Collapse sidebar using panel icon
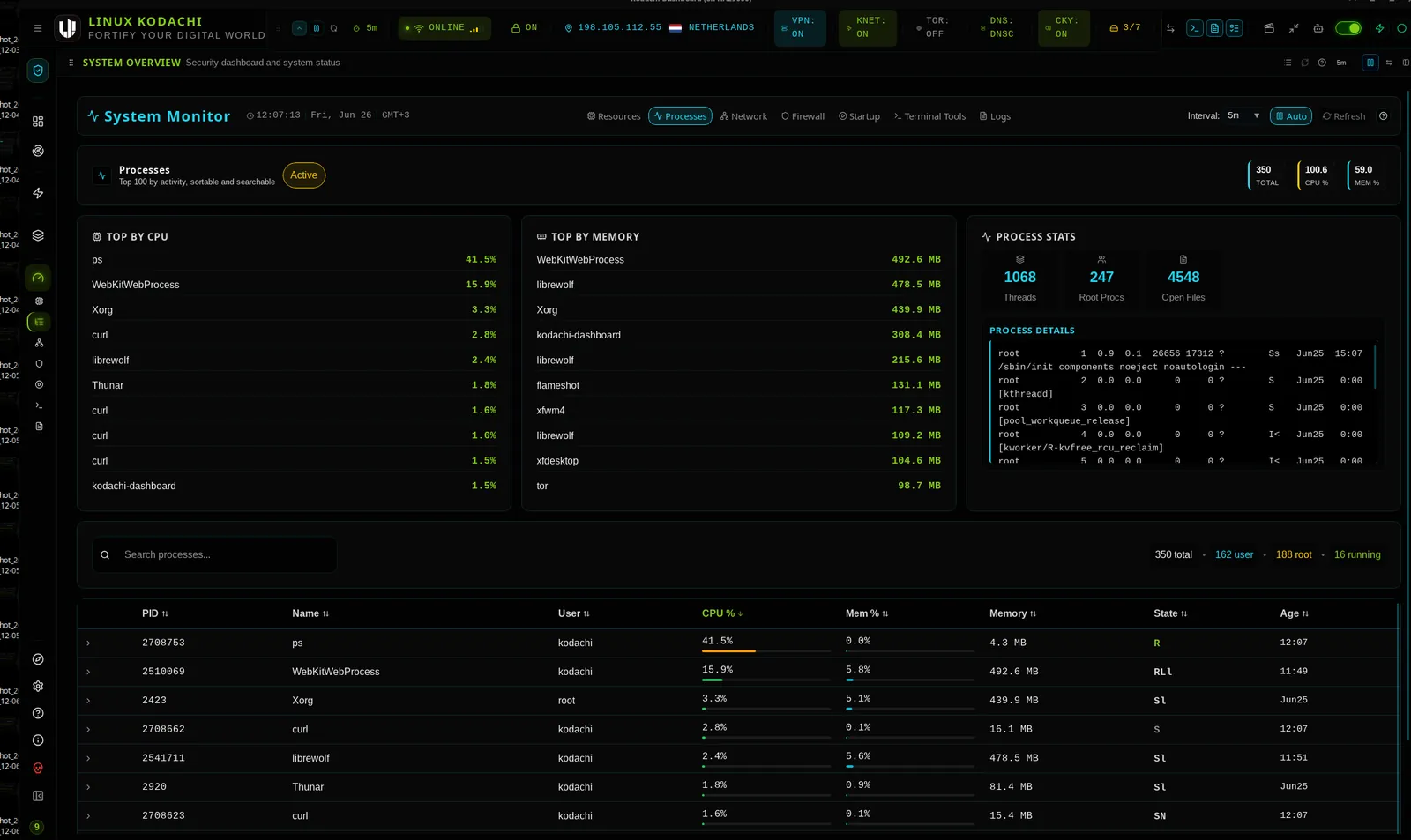The height and width of the screenshot is (840, 1411). click(x=38, y=796)
